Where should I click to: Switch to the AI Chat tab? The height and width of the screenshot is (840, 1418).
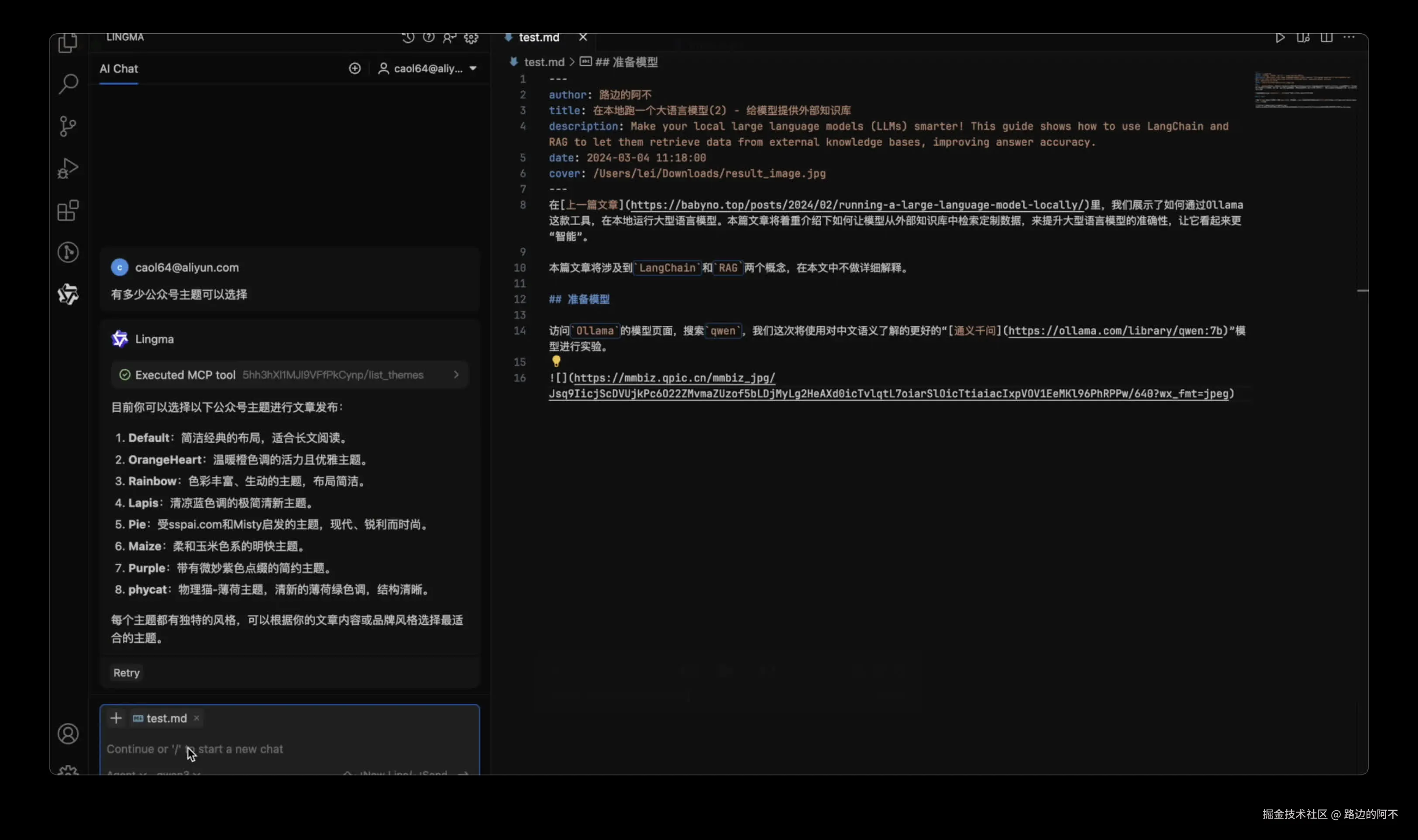point(118,69)
